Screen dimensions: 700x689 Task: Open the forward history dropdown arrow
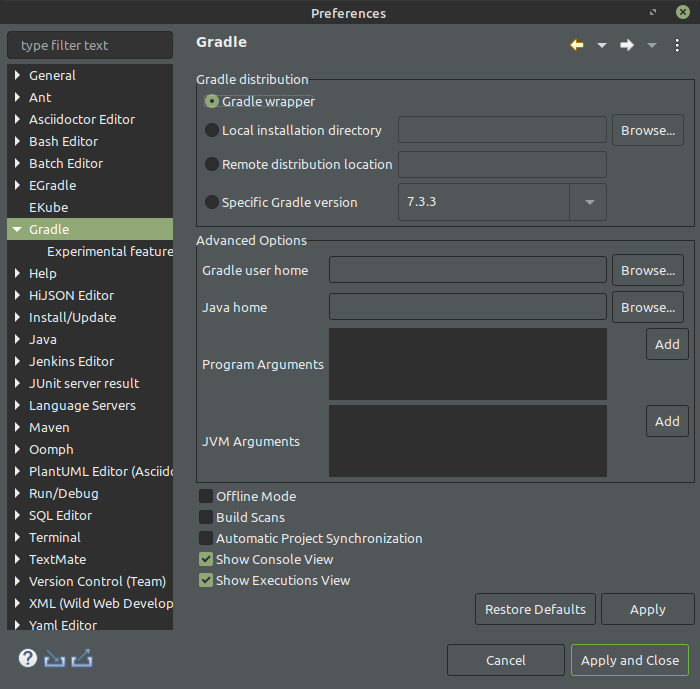652,45
